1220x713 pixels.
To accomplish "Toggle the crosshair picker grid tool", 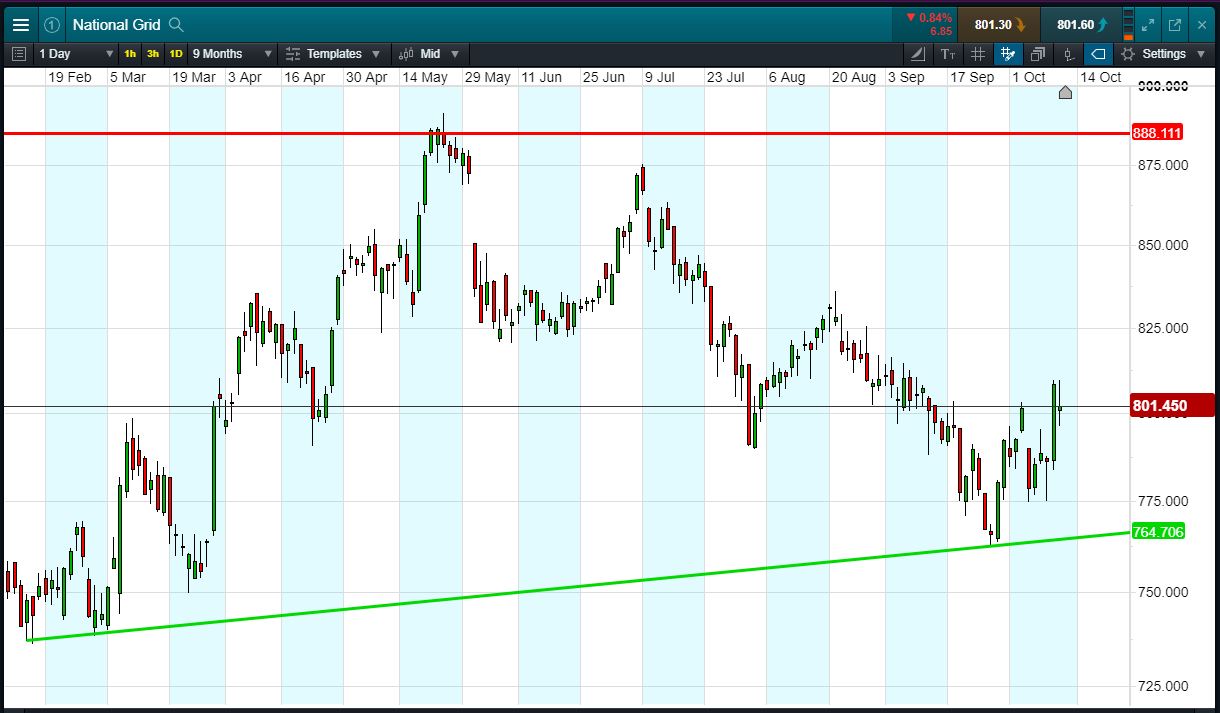I will click(x=1008, y=54).
